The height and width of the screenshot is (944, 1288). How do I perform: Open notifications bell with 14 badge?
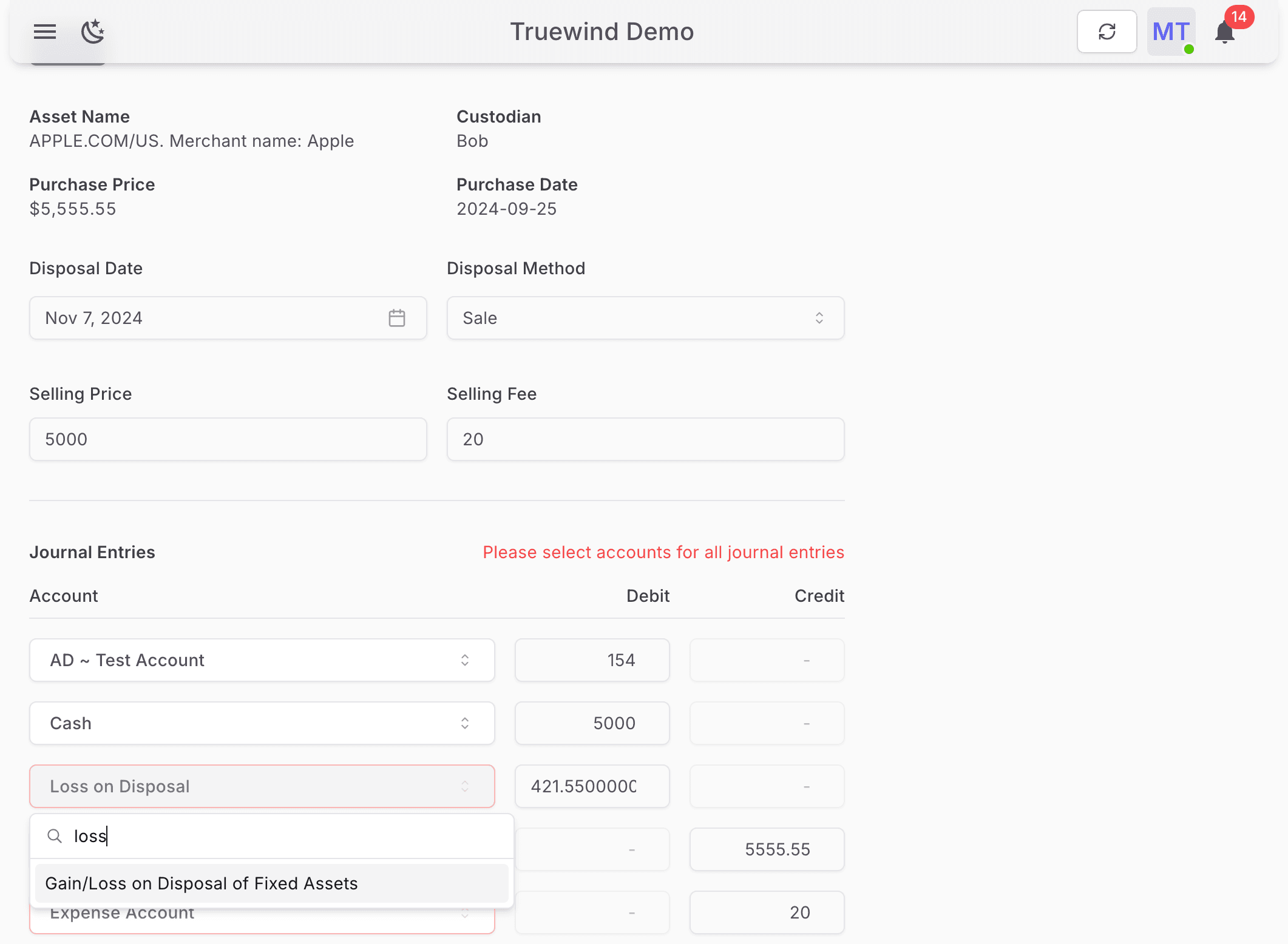pyautogui.click(x=1225, y=32)
